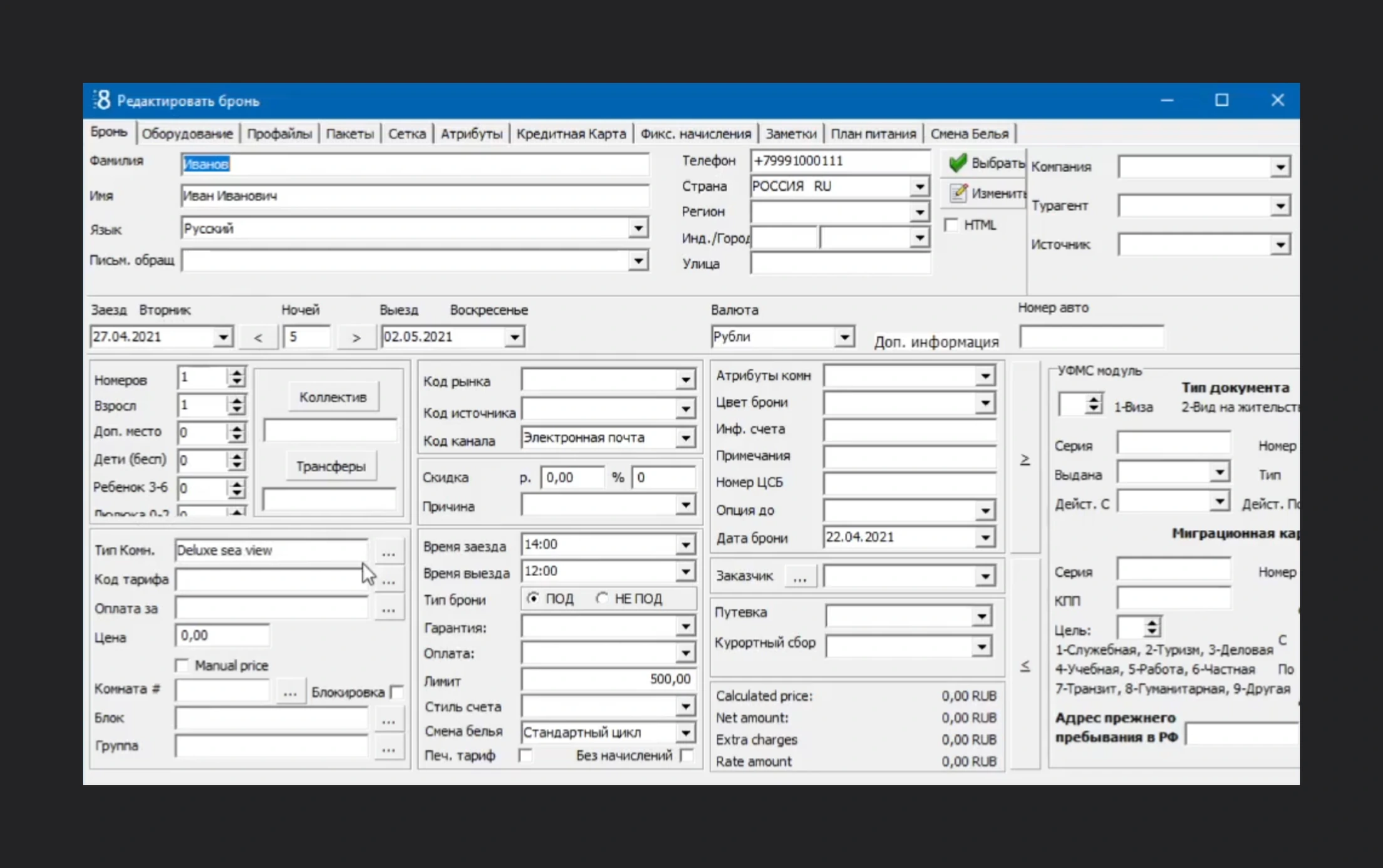Toggle the Блокировка checkbox
1383x868 pixels.
396,692
